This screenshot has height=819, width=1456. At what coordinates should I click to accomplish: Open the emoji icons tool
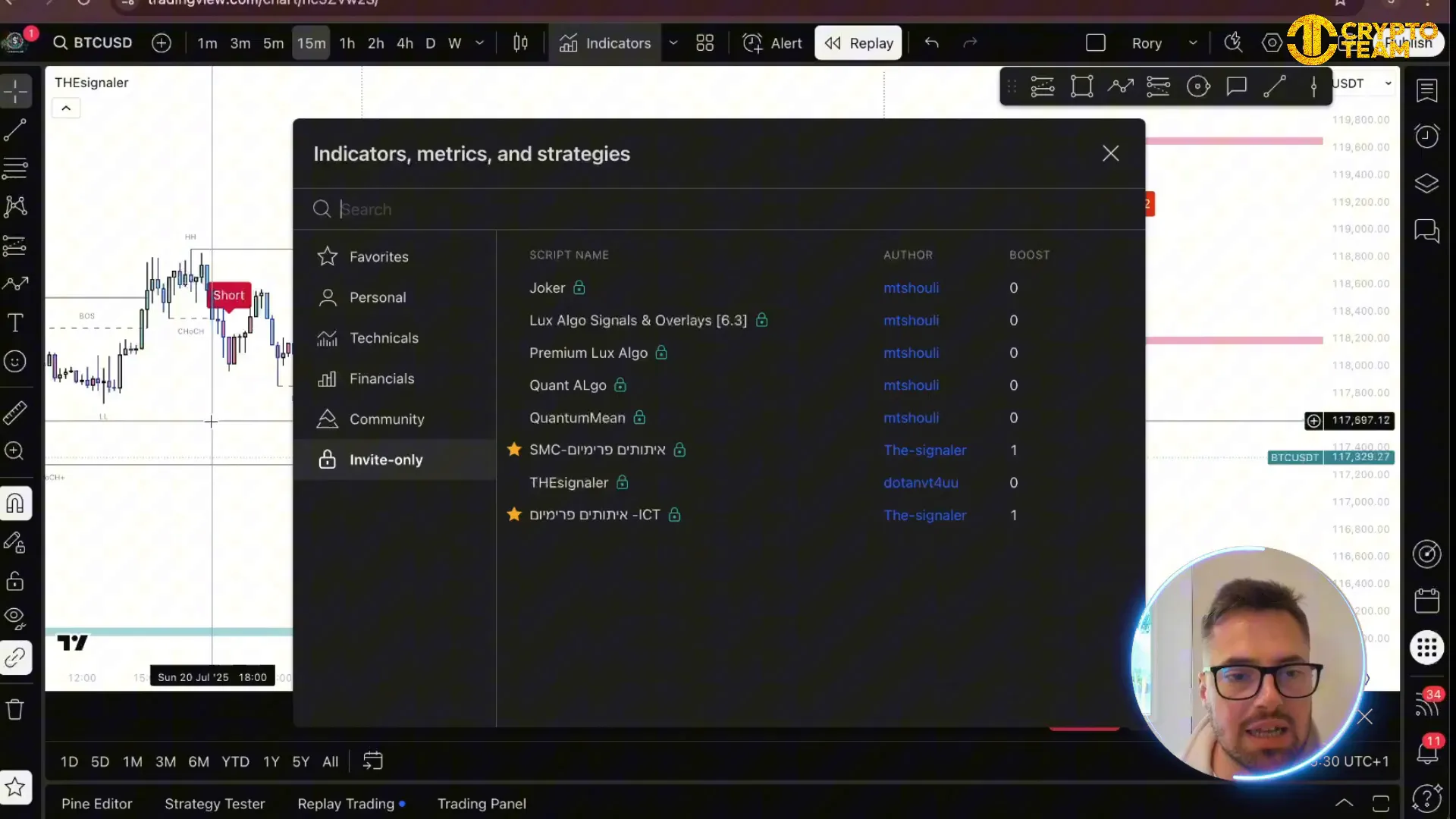coord(15,362)
